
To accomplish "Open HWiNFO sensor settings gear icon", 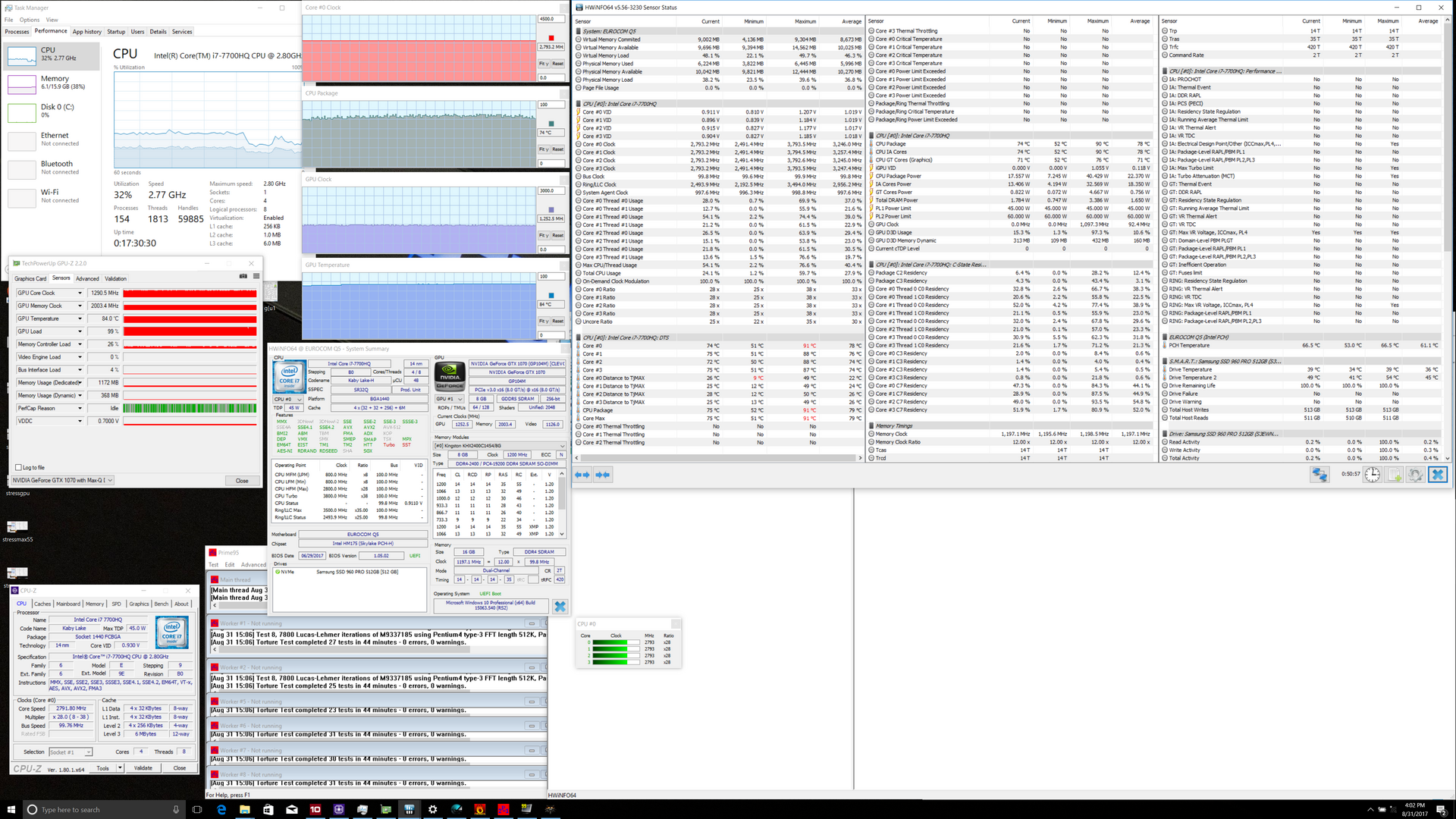I will pyautogui.click(x=1415, y=475).
